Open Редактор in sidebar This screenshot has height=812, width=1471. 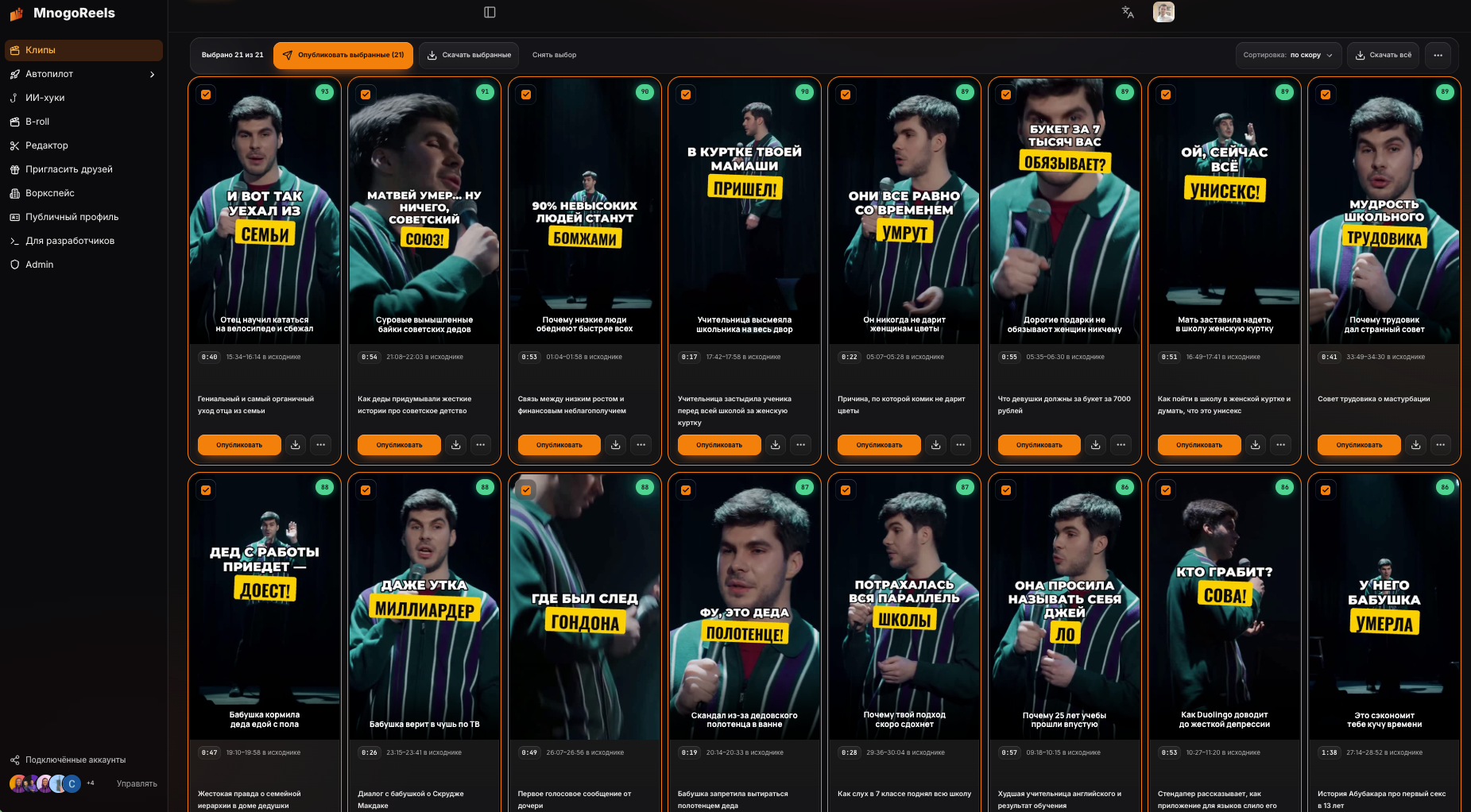coord(83,145)
